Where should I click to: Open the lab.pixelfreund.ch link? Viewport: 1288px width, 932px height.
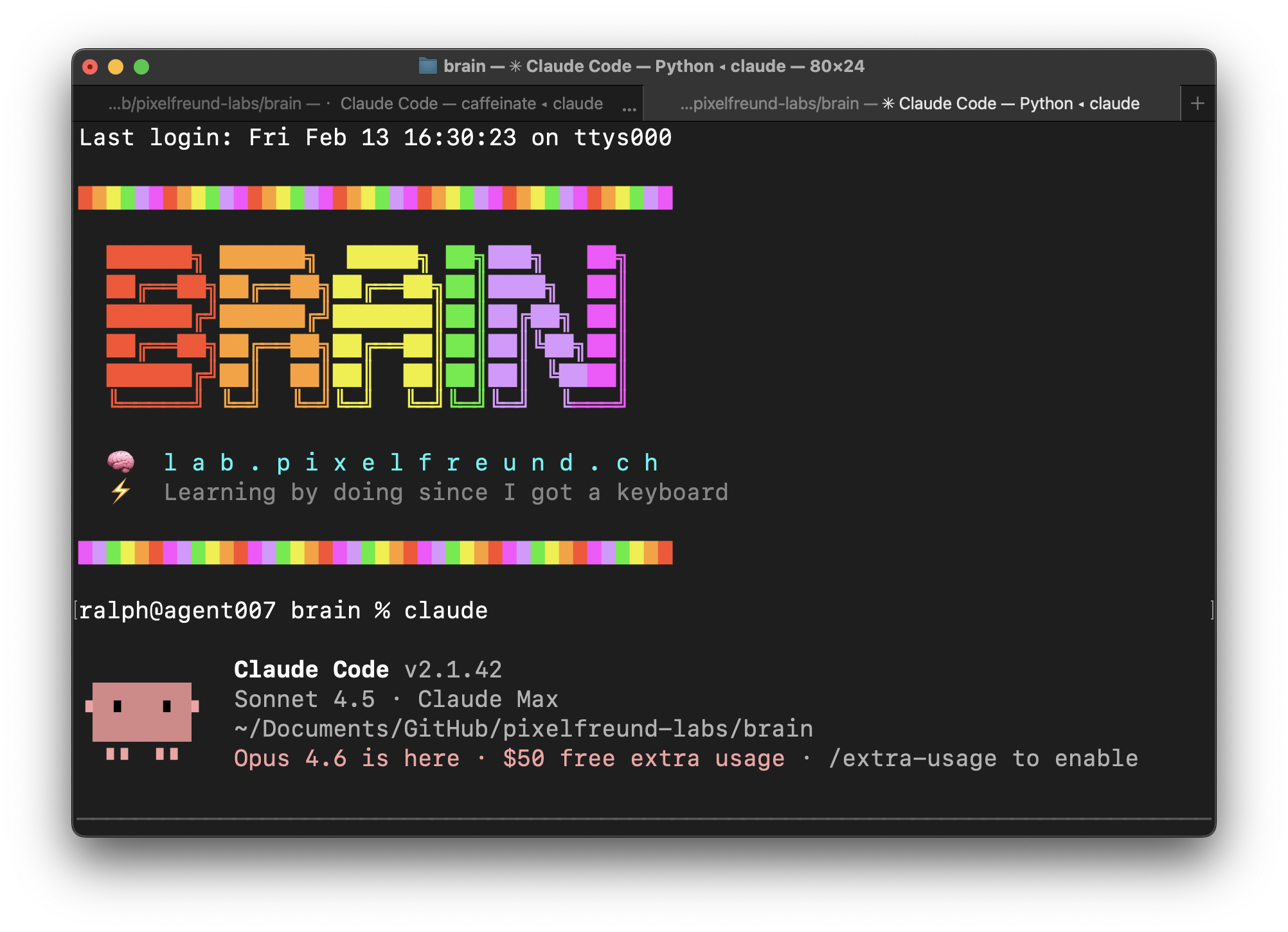coord(411,462)
